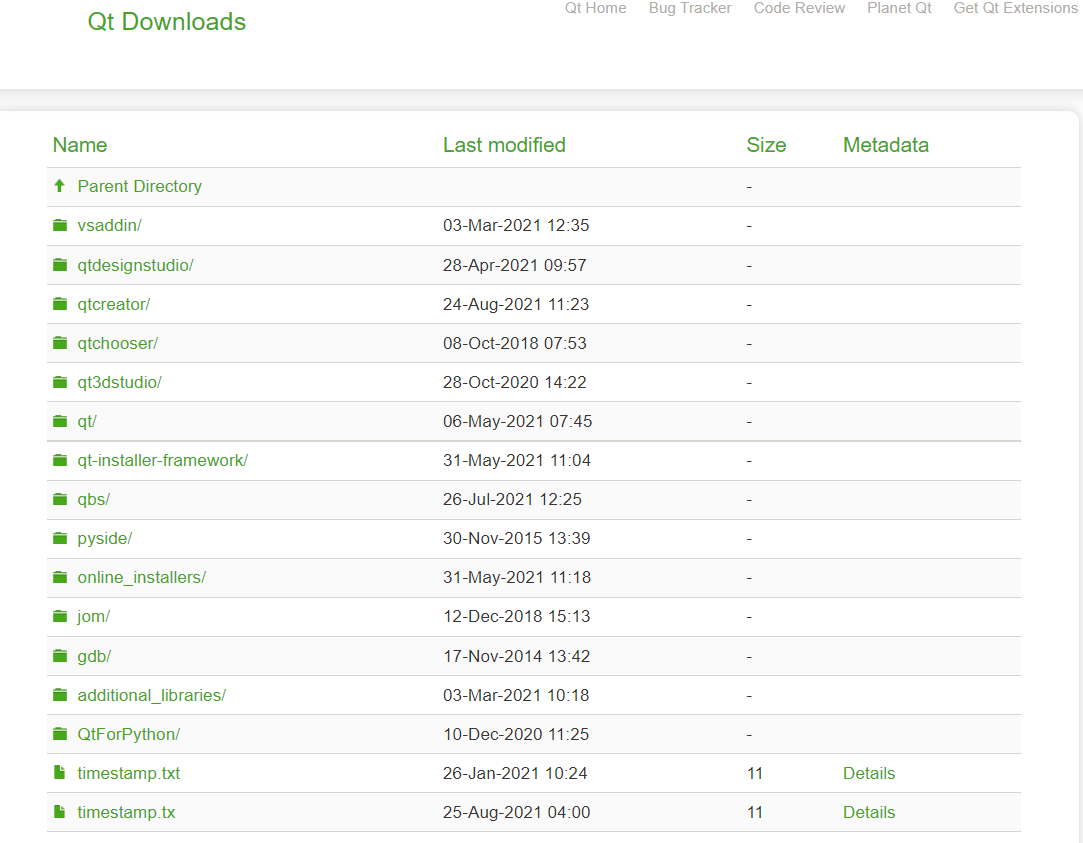Click the folder icon next to qt3dstudio/
This screenshot has width=1083, height=843.
[60, 382]
